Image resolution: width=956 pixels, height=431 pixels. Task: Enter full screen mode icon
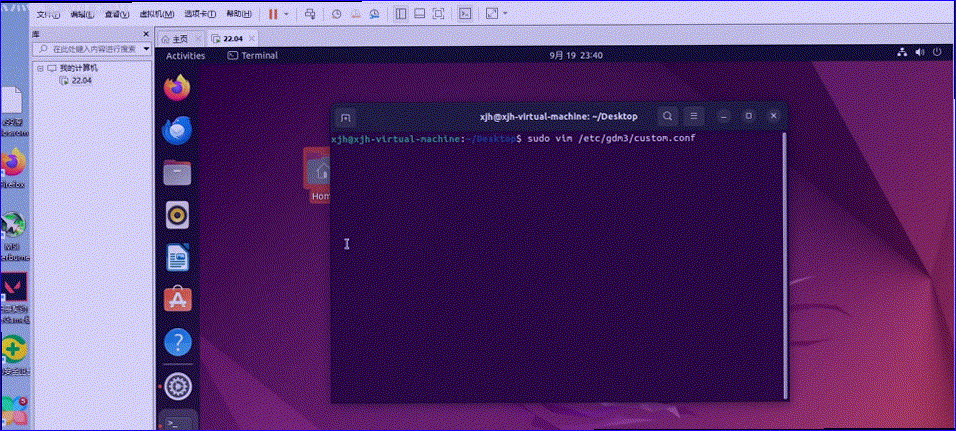[x=438, y=13]
